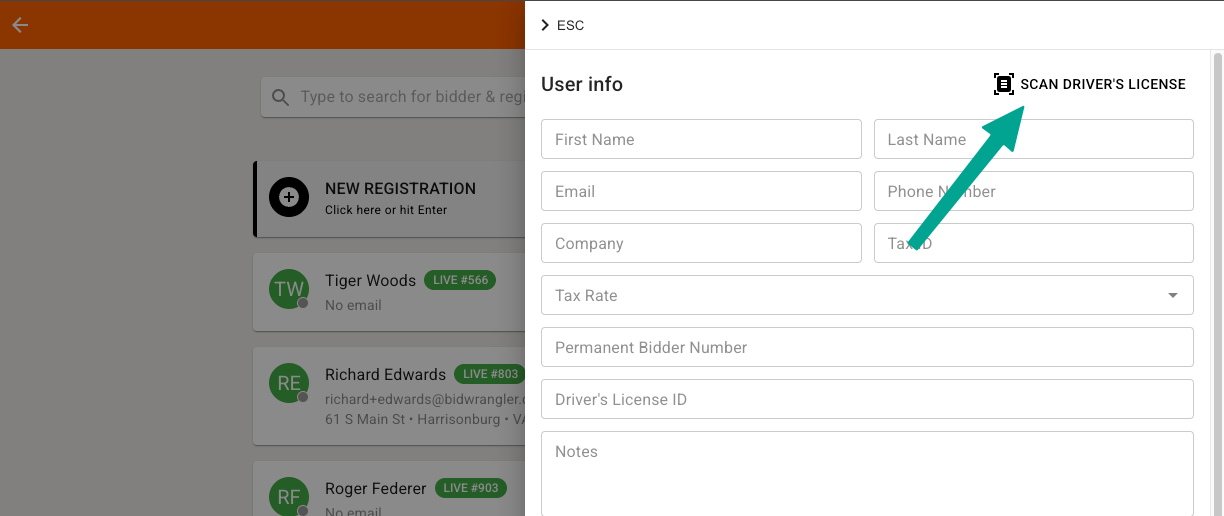Click the search magnifier icon
The height and width of the screenshot is (516, 1224).
(x=281, y=97)
